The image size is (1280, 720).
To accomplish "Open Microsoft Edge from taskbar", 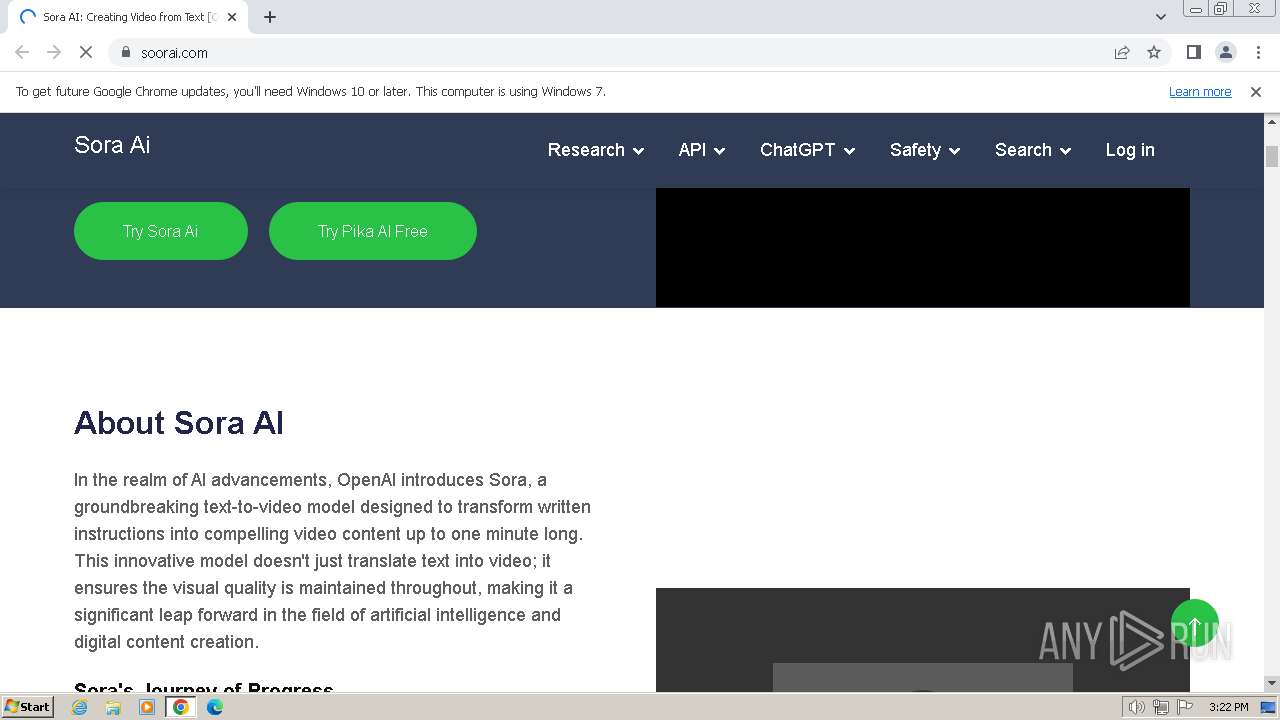I will coord(215,707).
